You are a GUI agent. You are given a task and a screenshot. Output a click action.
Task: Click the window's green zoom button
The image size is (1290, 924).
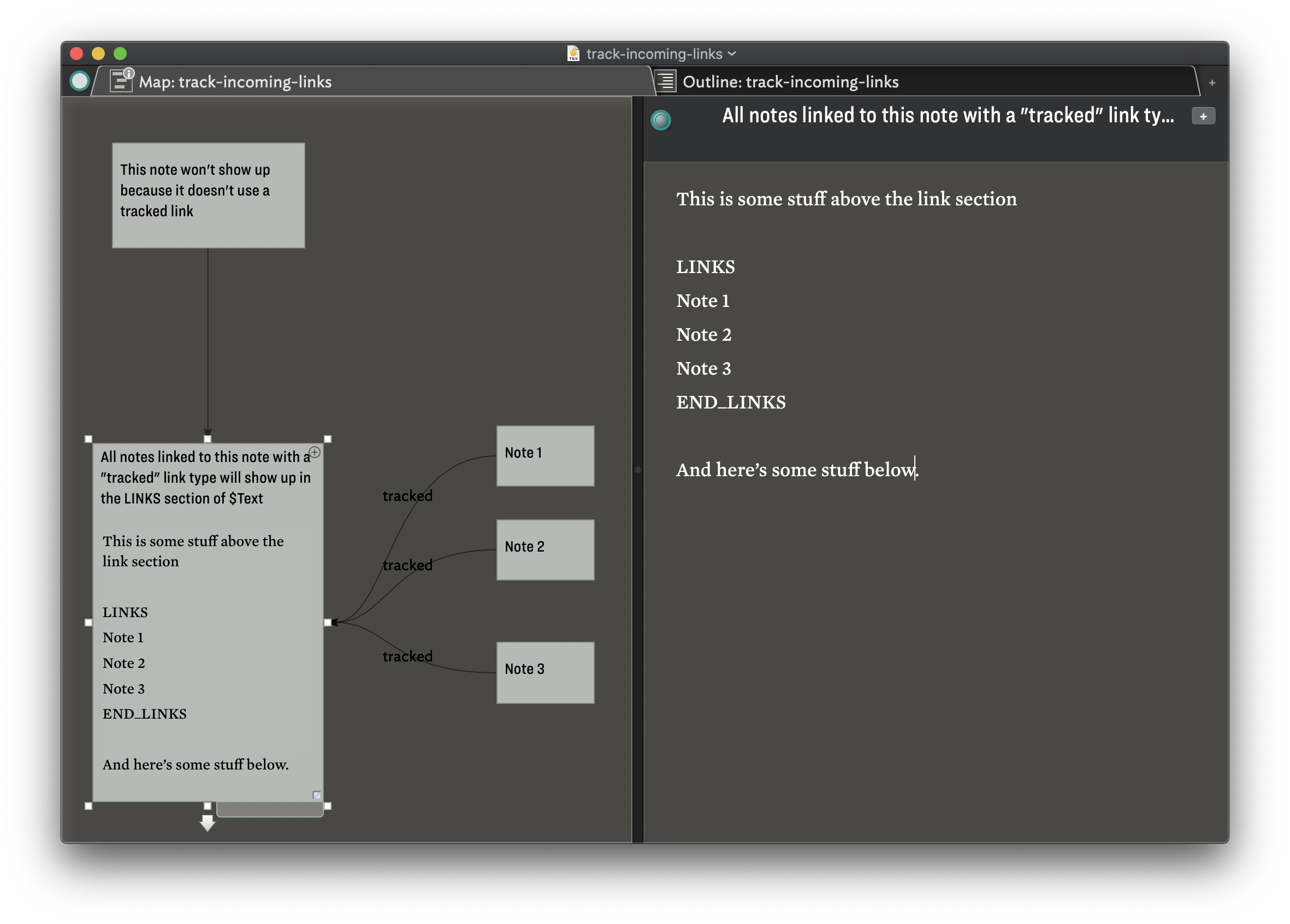pyautogui.click(x=120, y=54)
